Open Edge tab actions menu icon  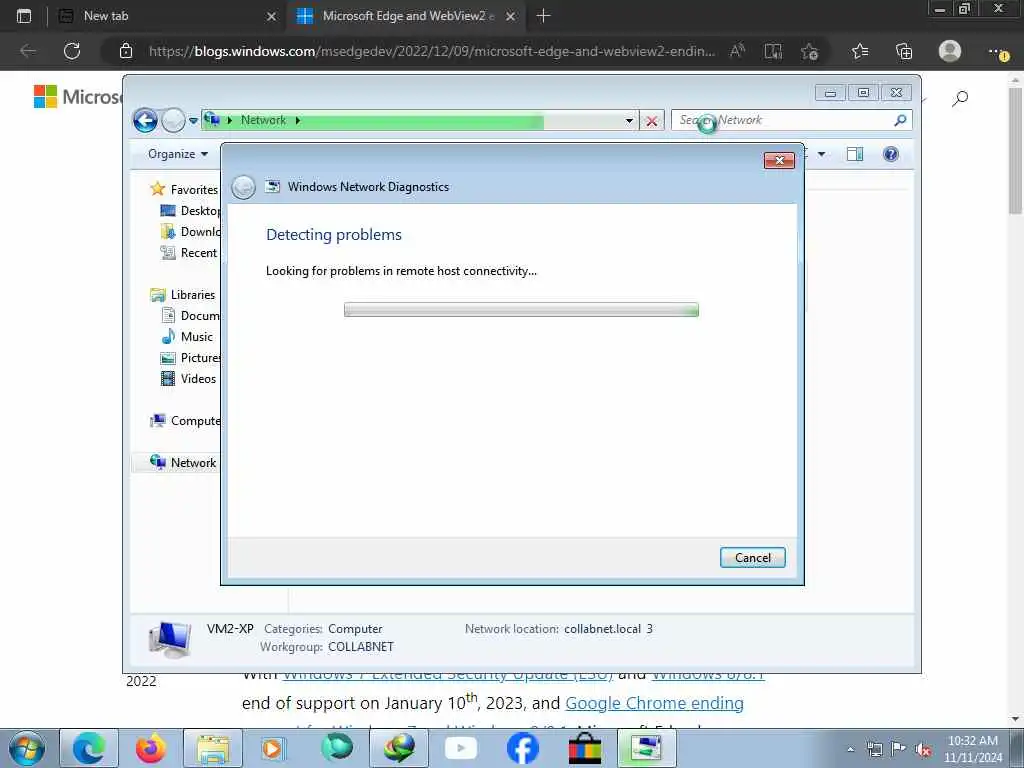pyautogui.click(x=24, y=16)
